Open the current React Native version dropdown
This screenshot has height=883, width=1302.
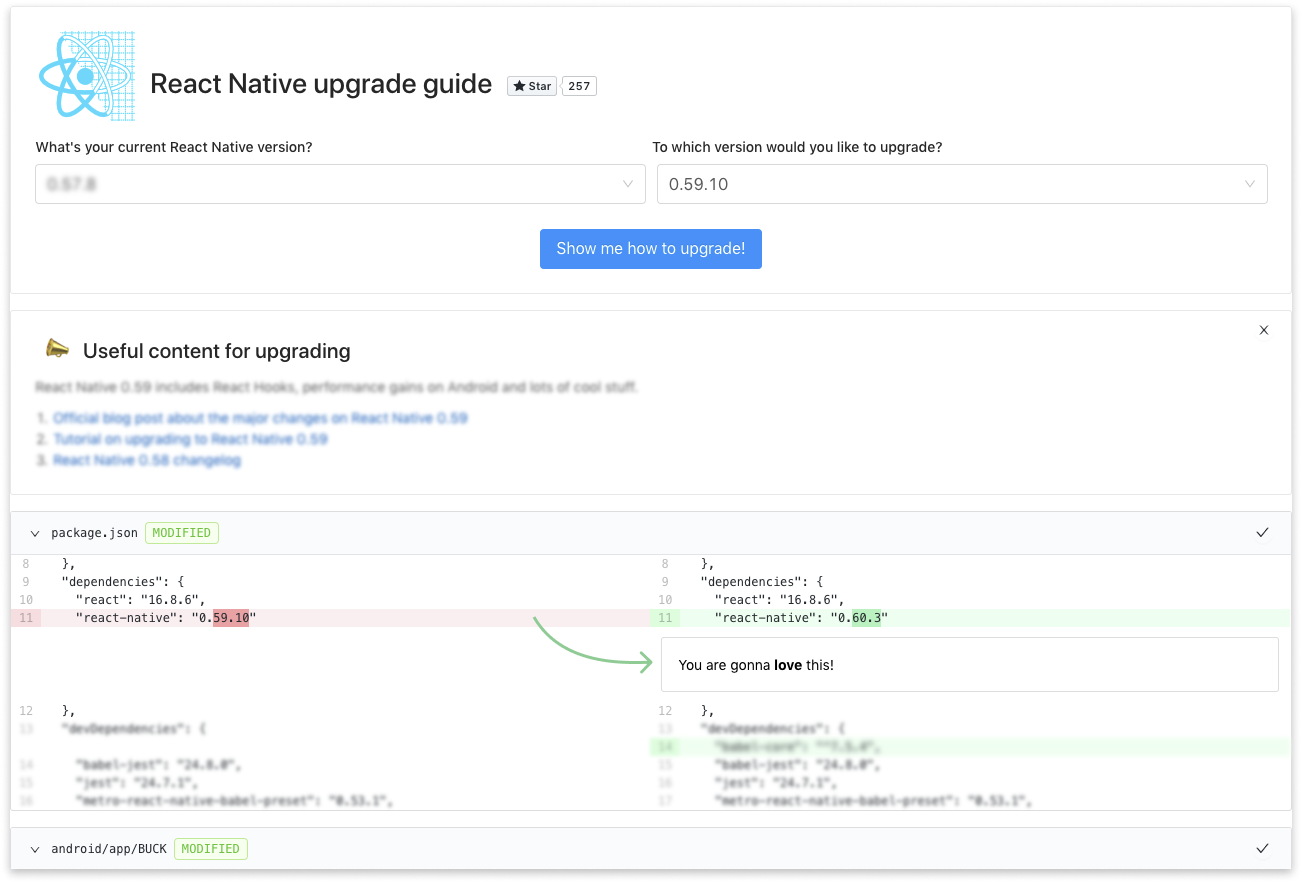click(x=340, y=184)
